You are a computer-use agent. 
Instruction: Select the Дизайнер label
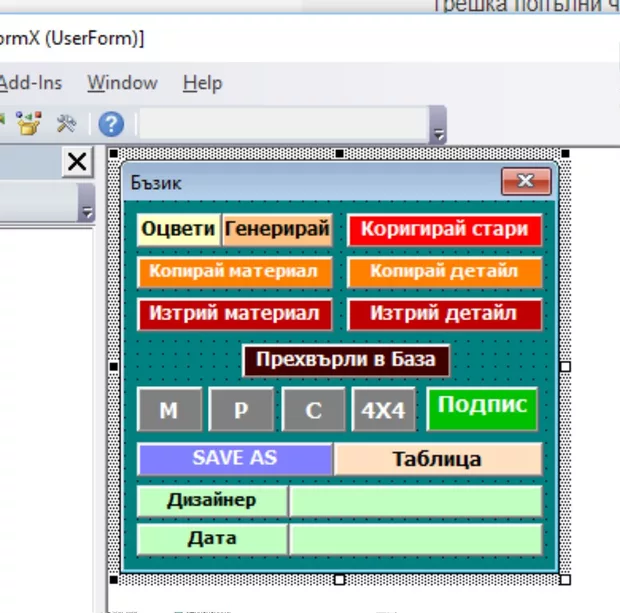212,501
